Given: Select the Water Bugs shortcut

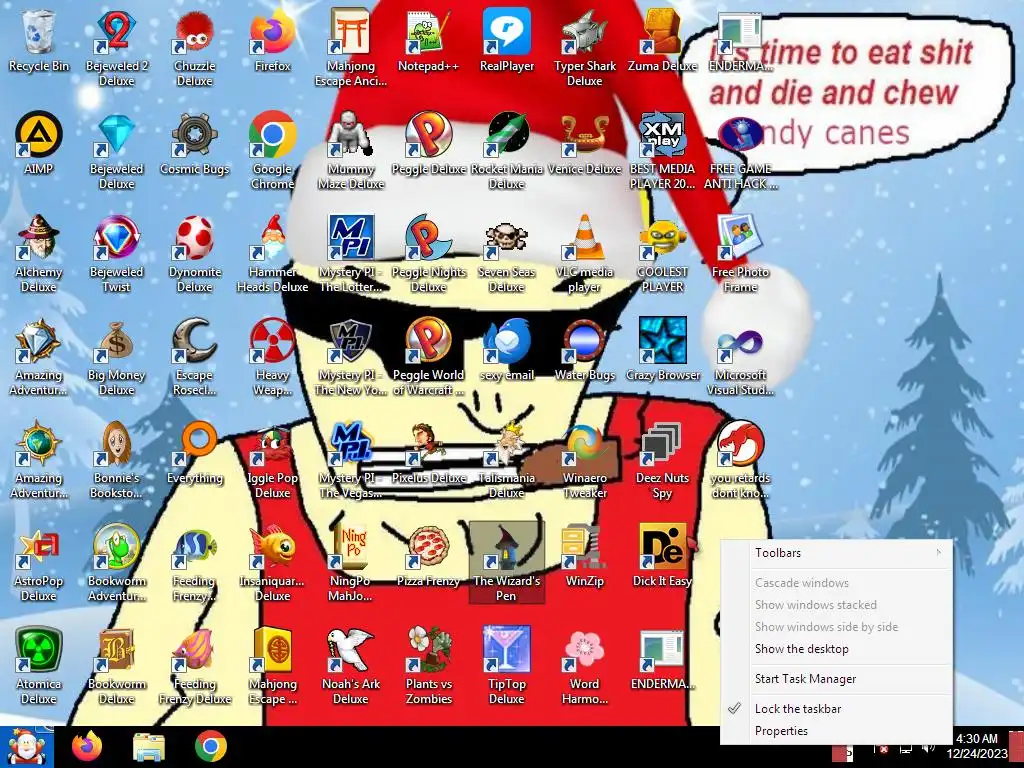Looking at the screenshot, I should tap(584, 350).
